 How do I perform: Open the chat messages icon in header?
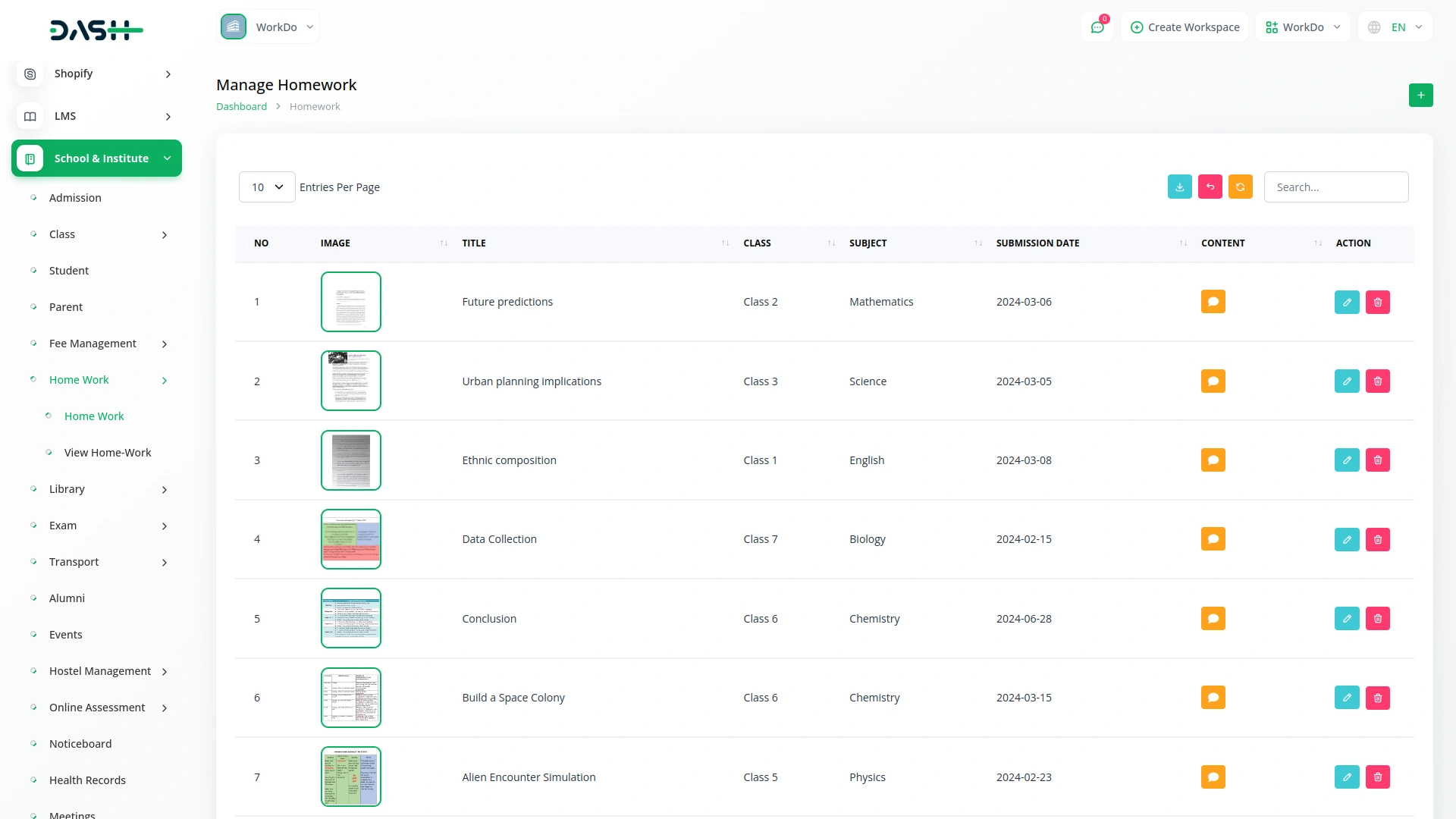(x=1097, y=27)
